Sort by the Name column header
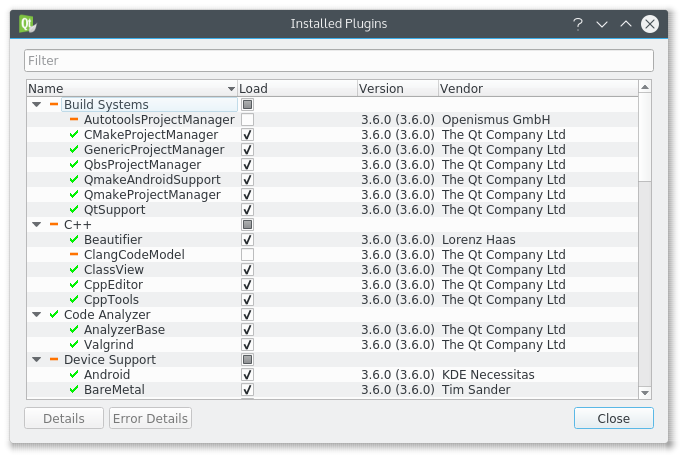Screen dimensions: 684x459 click(132, 89)
